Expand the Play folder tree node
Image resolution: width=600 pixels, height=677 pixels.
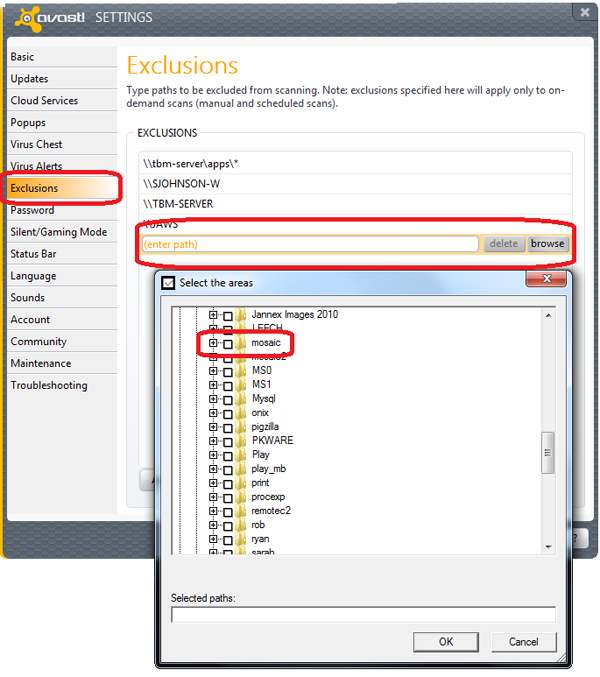pos(213,455)
